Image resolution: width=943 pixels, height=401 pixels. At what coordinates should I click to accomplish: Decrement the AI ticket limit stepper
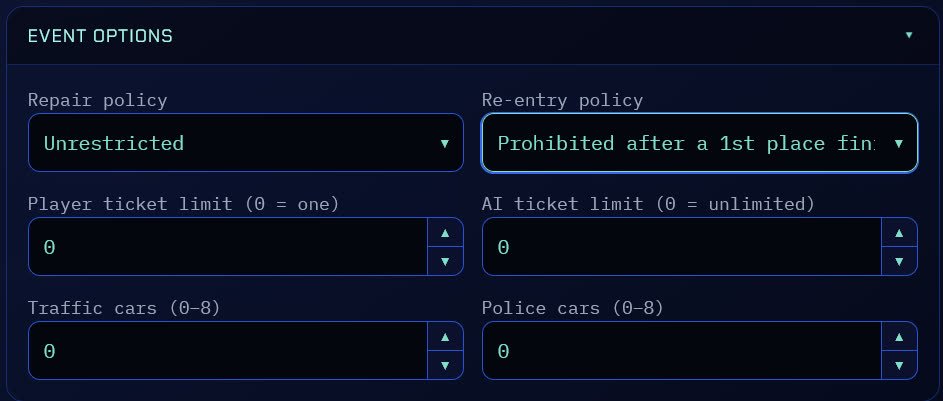click(x=899, y=262)
